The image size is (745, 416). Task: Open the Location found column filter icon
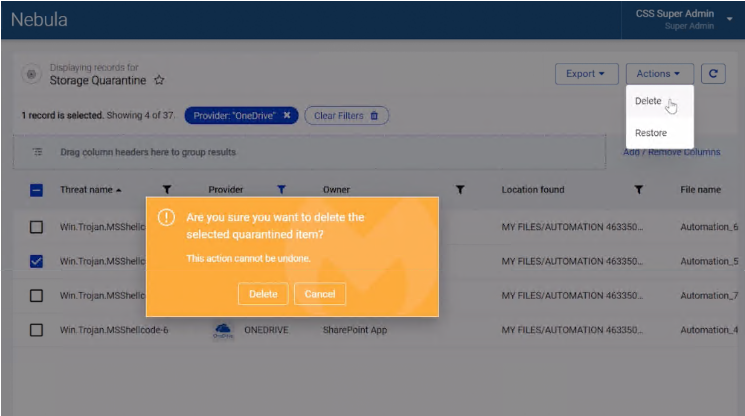coord(638,190)
